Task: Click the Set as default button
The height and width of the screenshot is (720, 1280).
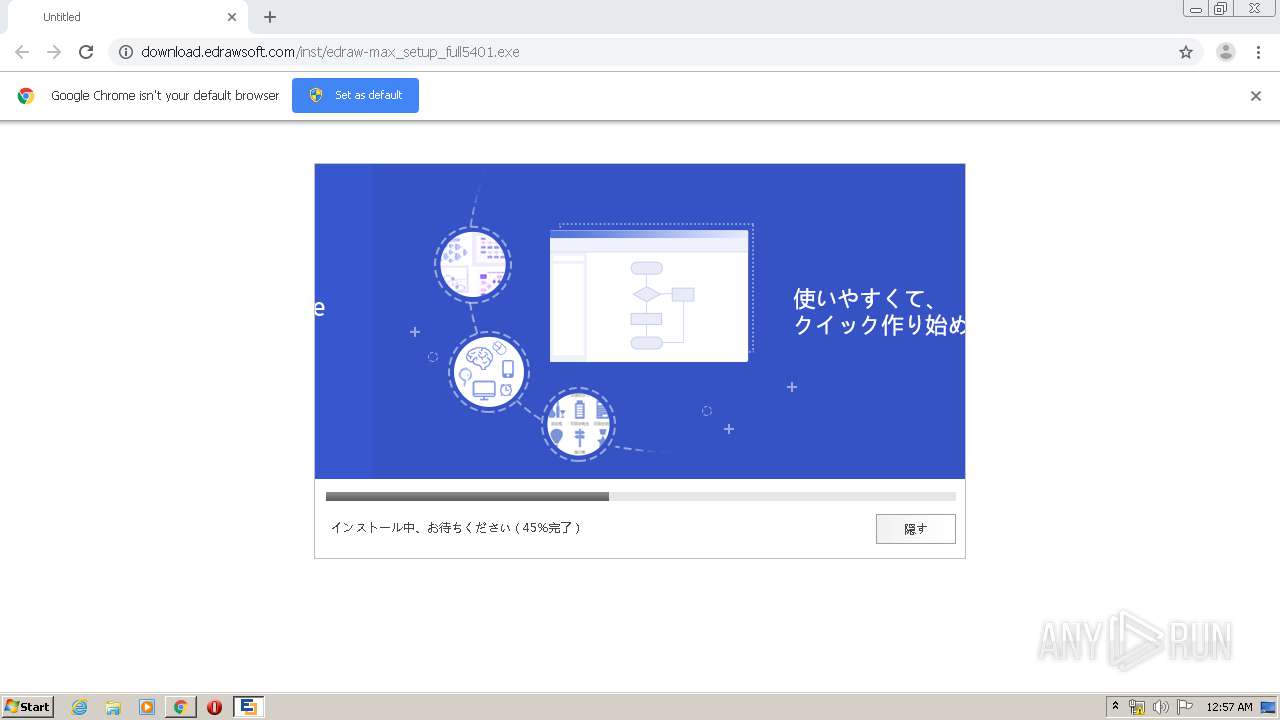Action: tap(355, 95)
